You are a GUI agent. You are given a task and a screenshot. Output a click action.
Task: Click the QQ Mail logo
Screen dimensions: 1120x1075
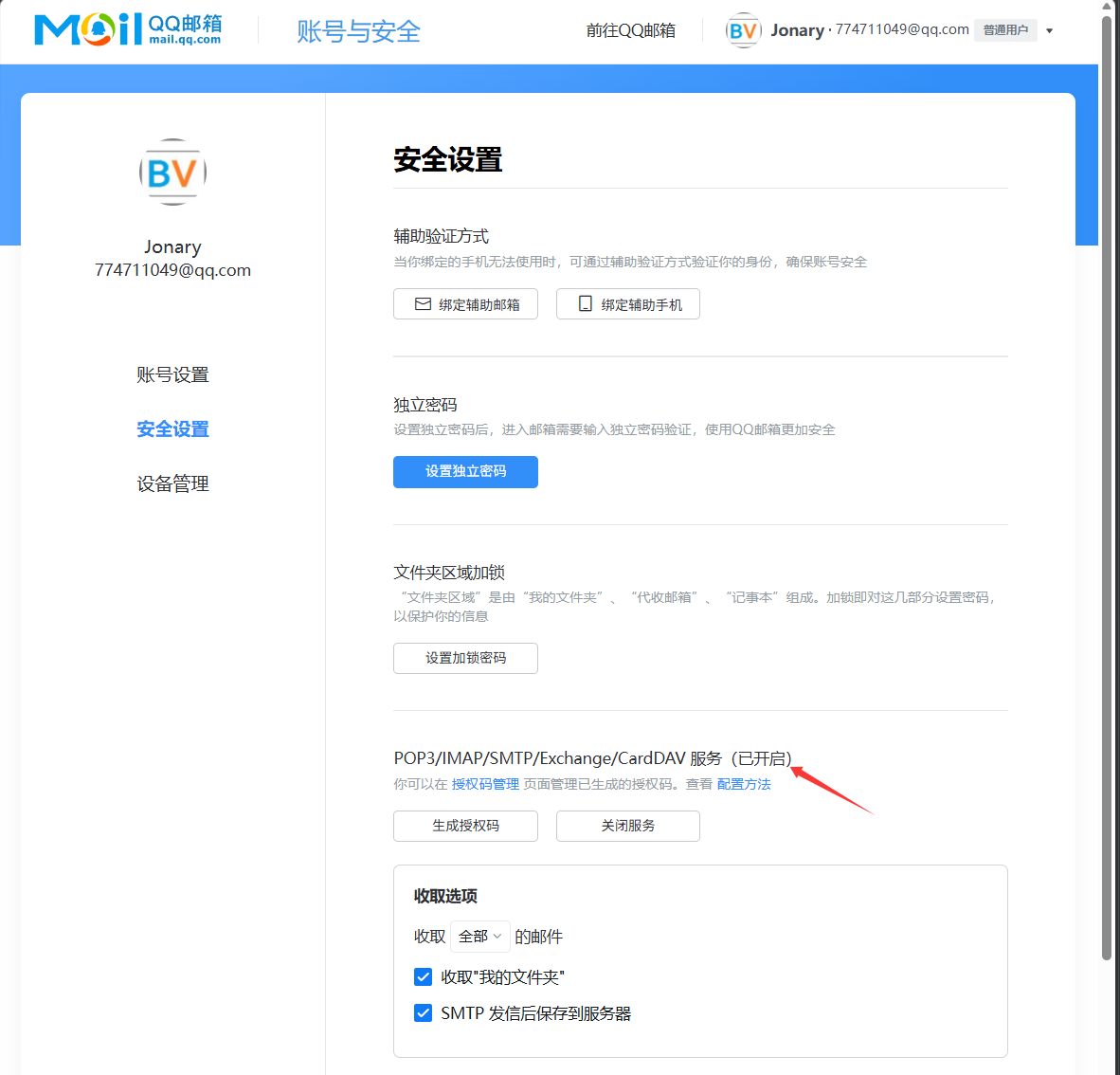click(128, 30)
